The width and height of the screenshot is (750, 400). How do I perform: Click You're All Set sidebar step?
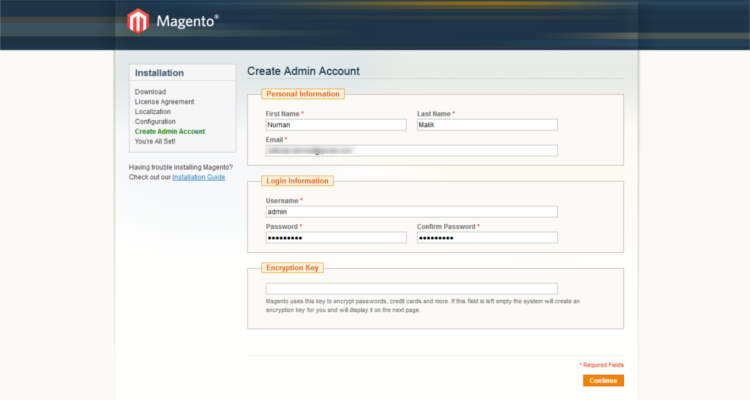point(154,142)
